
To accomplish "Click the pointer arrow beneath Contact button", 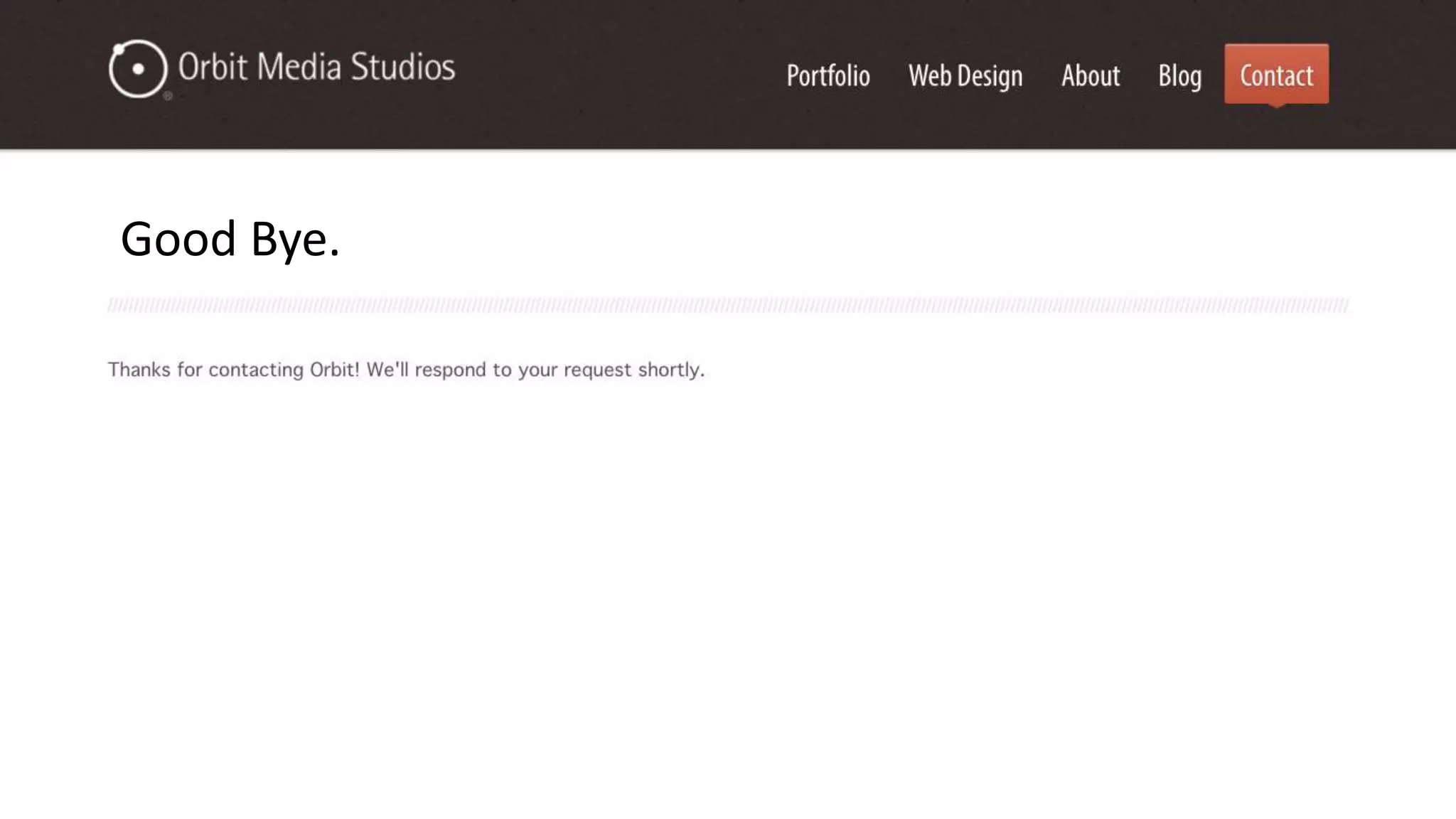I will (x=1277, y=106).
